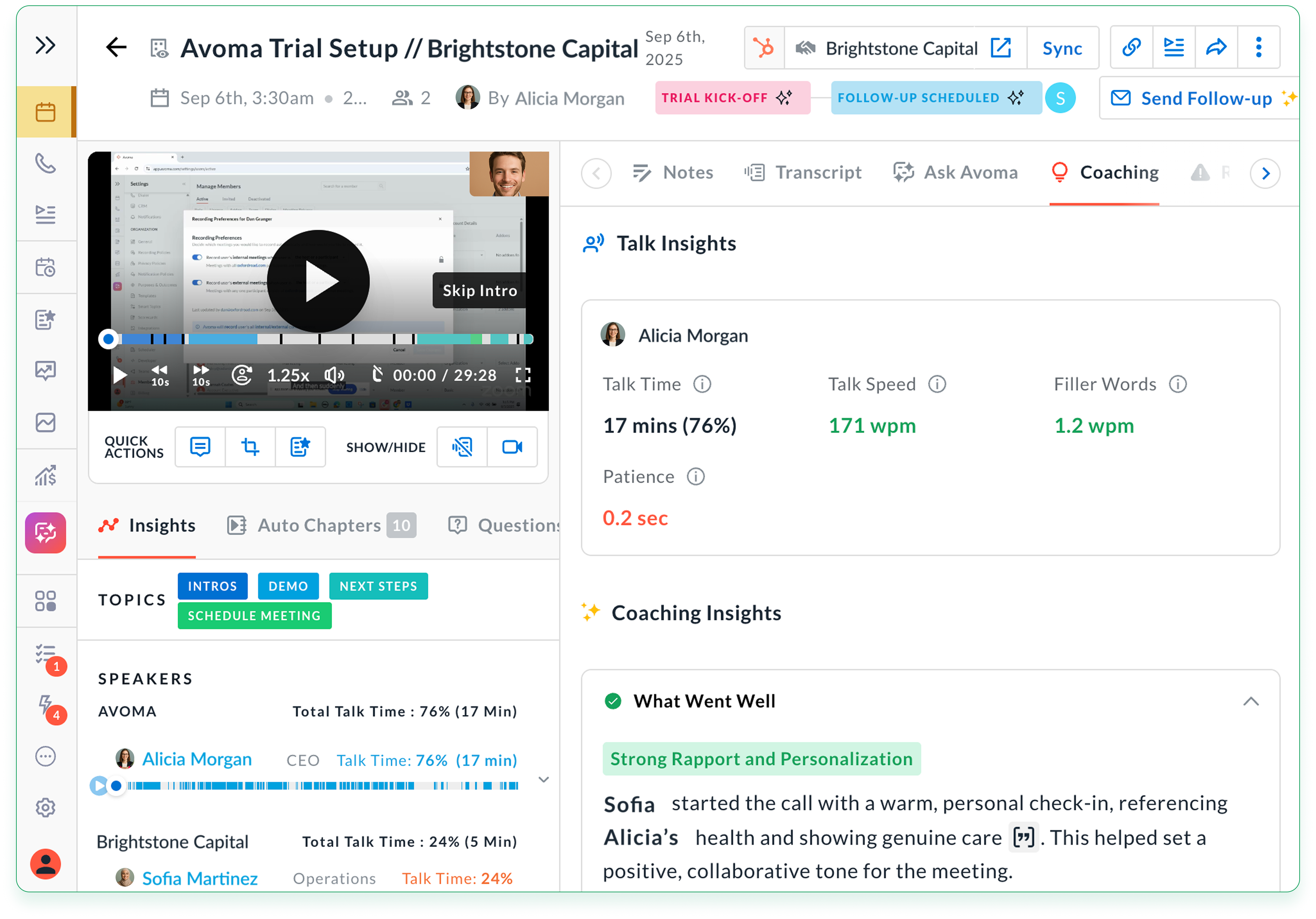Select the Insights tab below the video
This screenshot has height=919, width=1316.
pos(147,525)
